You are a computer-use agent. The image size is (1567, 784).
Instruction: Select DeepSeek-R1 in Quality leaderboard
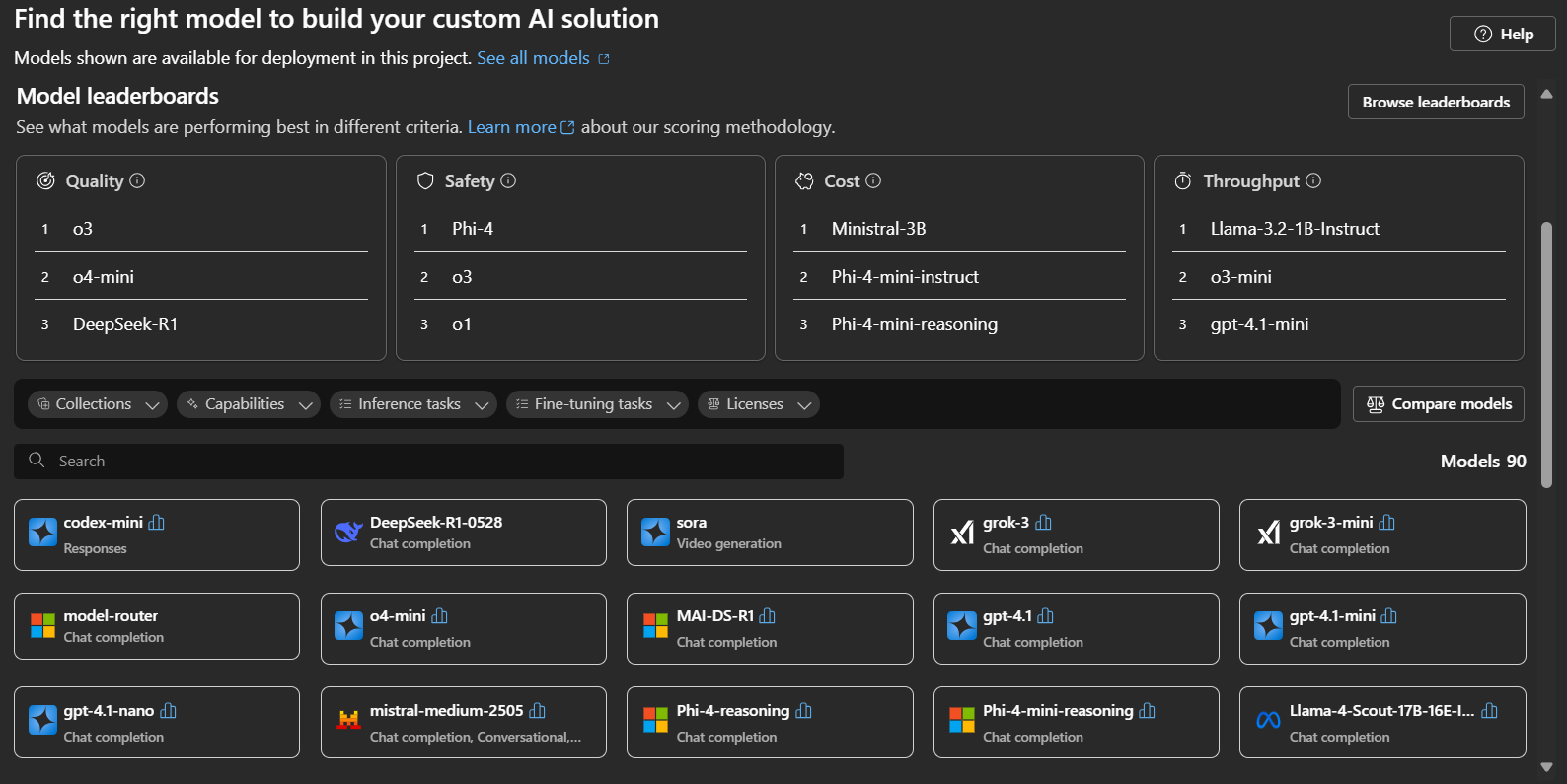point(125,324)
